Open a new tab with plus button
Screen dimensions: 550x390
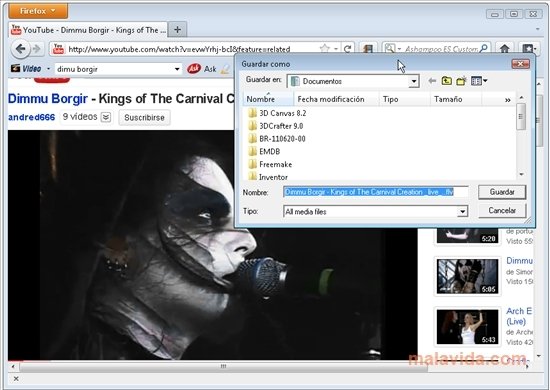tap(177, 30)
